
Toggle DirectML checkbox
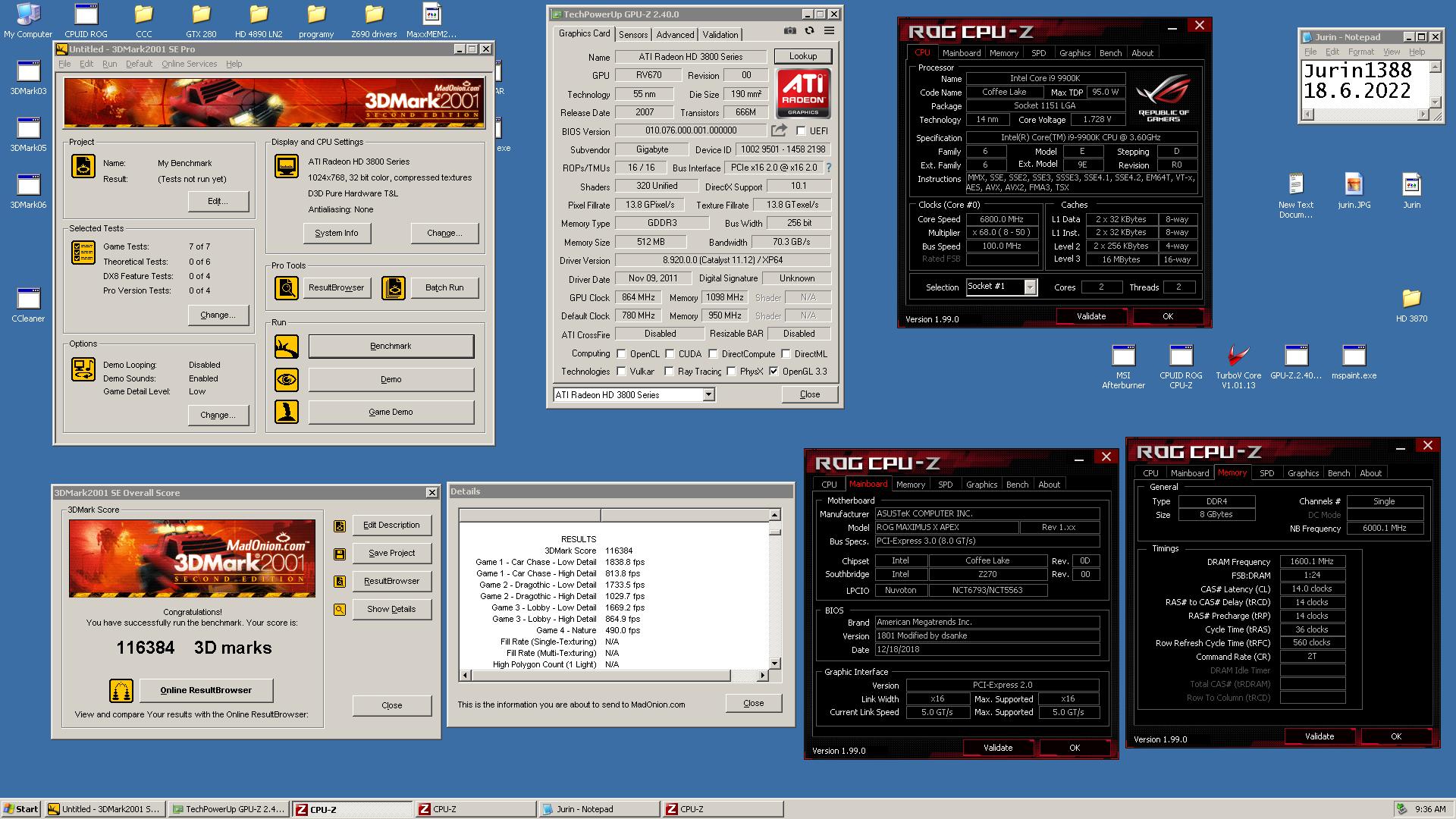pyautogui.click(x=786, y=353)
